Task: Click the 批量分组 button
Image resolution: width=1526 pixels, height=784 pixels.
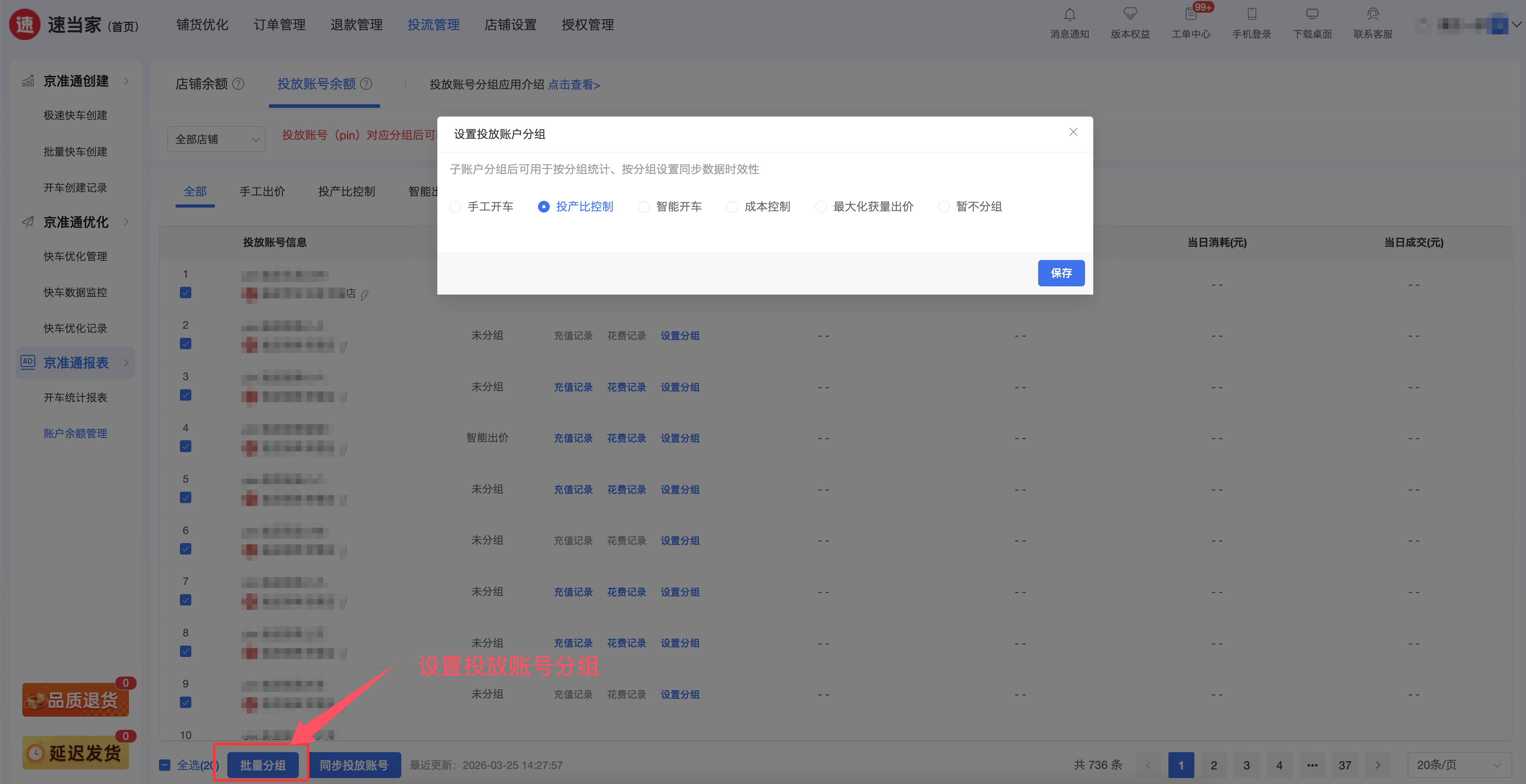Action: point(262,765)
